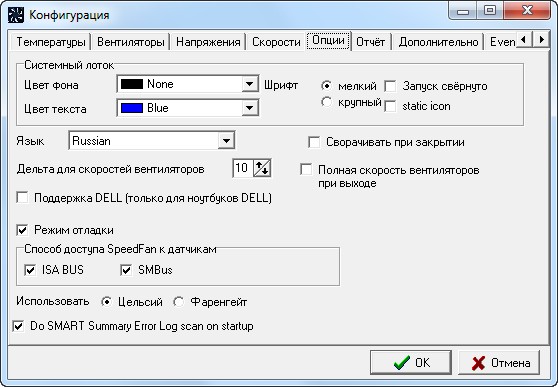The height and width of the screenshot is (387, 558).
Task: Click the SpeedFan icon in title bar
Action: click(16, 15)
